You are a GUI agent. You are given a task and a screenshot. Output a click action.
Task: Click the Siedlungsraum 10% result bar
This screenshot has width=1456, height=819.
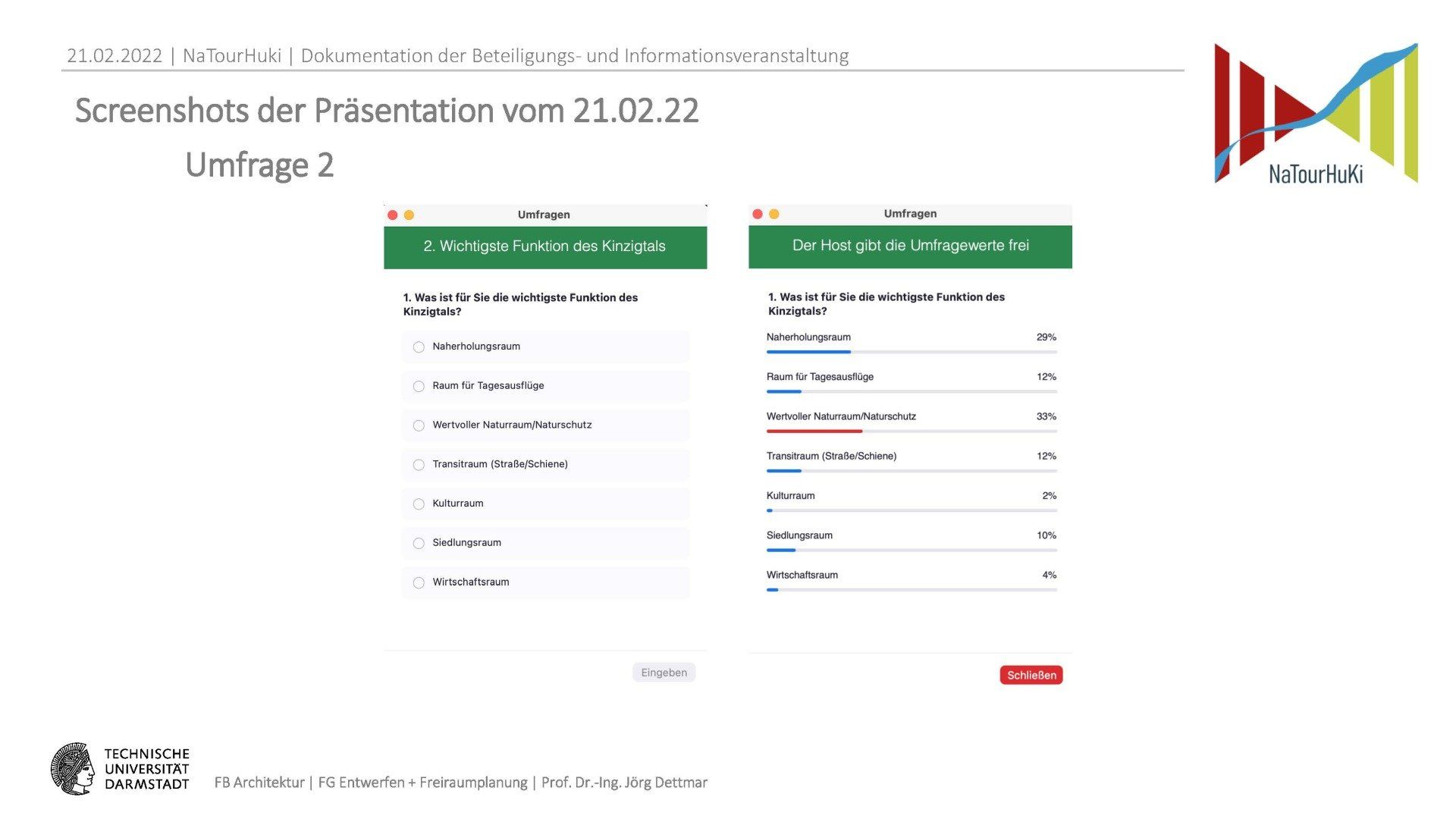(912, 550)
